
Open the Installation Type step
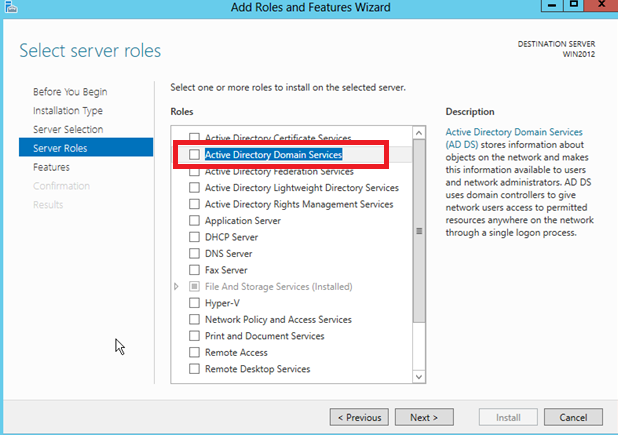[68, 111]
